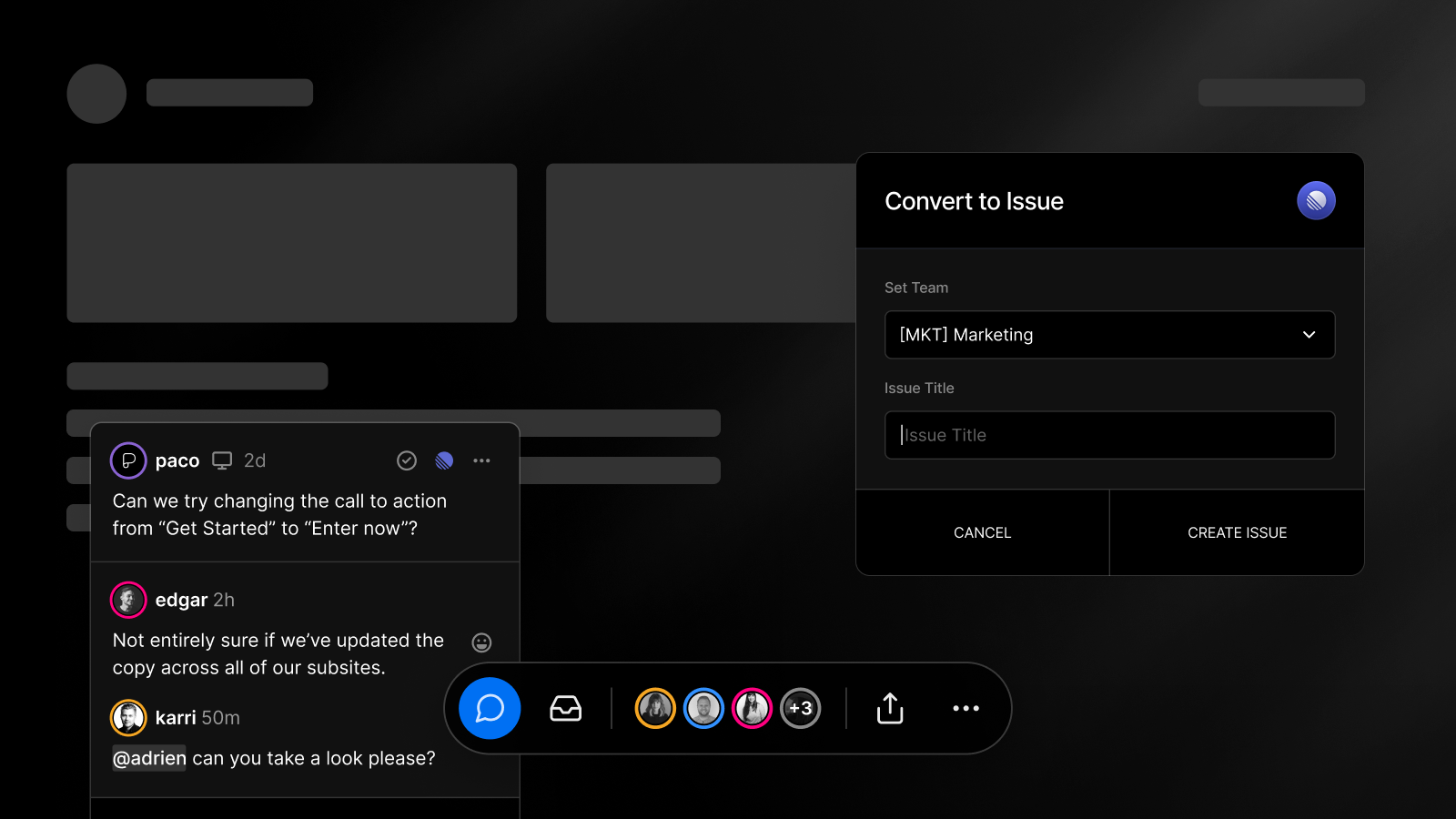Click the share/export icon in the toolbar
The height and width of the screenshot is (819, 1456).
[x=889, y=708]
